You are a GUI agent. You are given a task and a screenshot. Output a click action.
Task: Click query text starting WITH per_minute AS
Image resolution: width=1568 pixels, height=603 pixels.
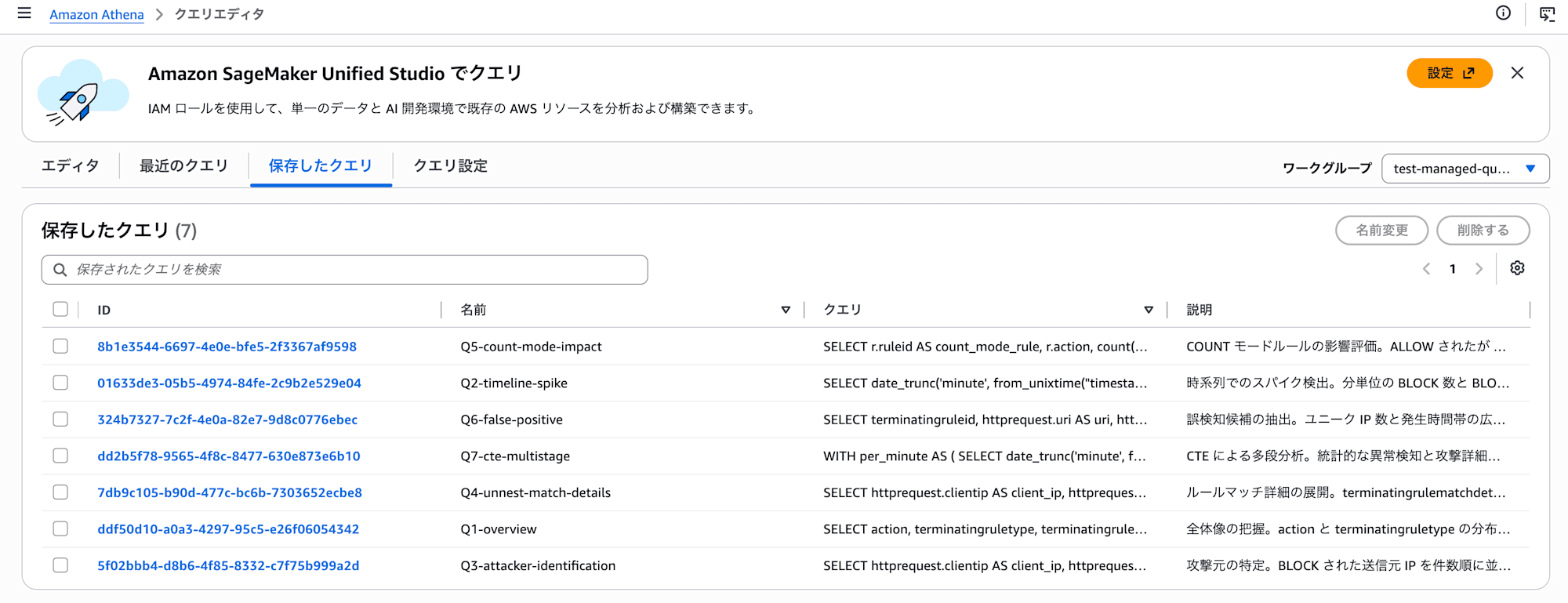click(985, 456)
